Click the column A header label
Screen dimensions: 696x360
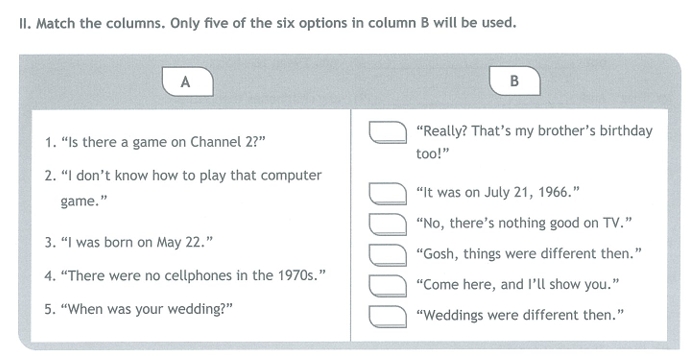coord(188,82)
